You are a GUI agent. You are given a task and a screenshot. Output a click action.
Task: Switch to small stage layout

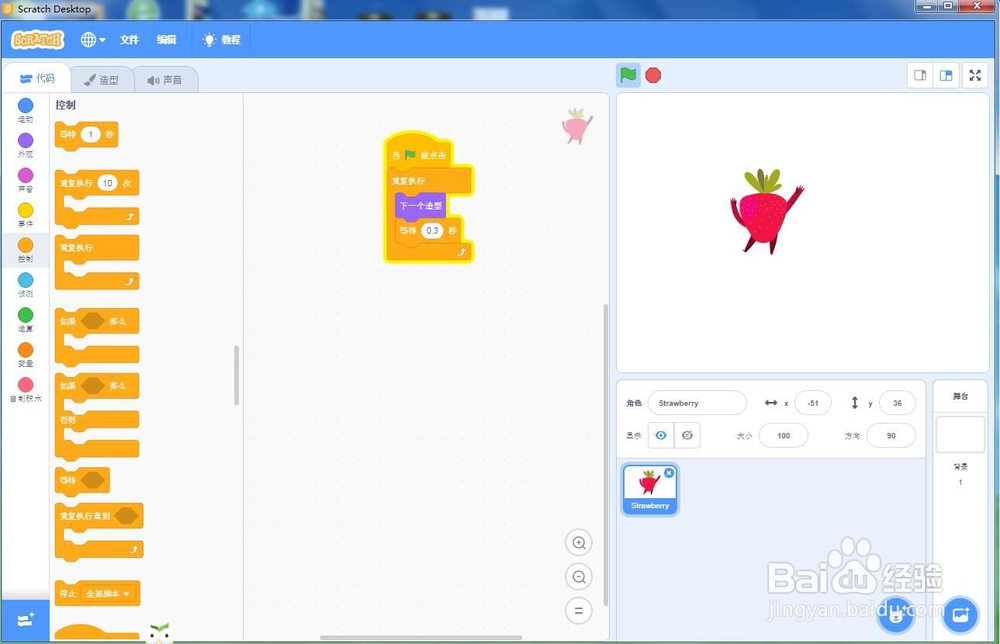pos(920,75)
